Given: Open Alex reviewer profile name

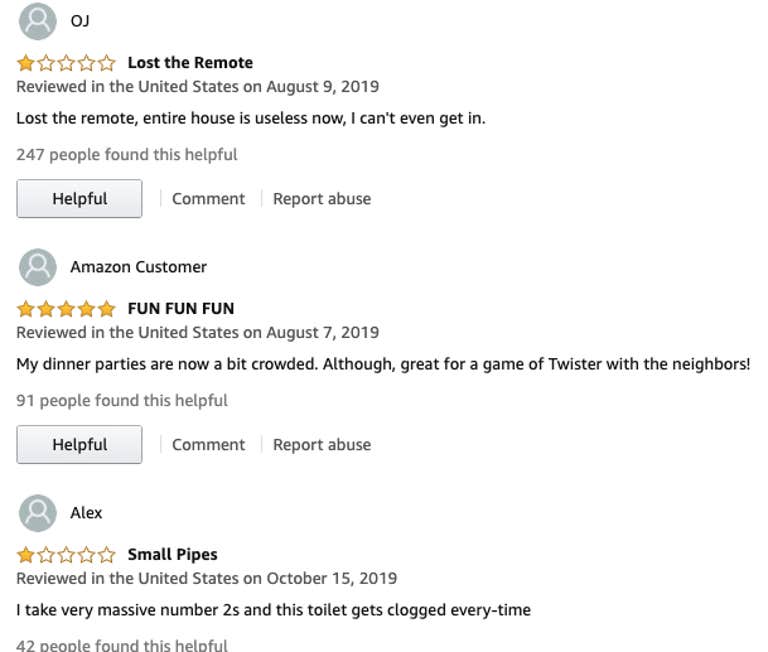Looking at the screenshot, I should (86, 513).
